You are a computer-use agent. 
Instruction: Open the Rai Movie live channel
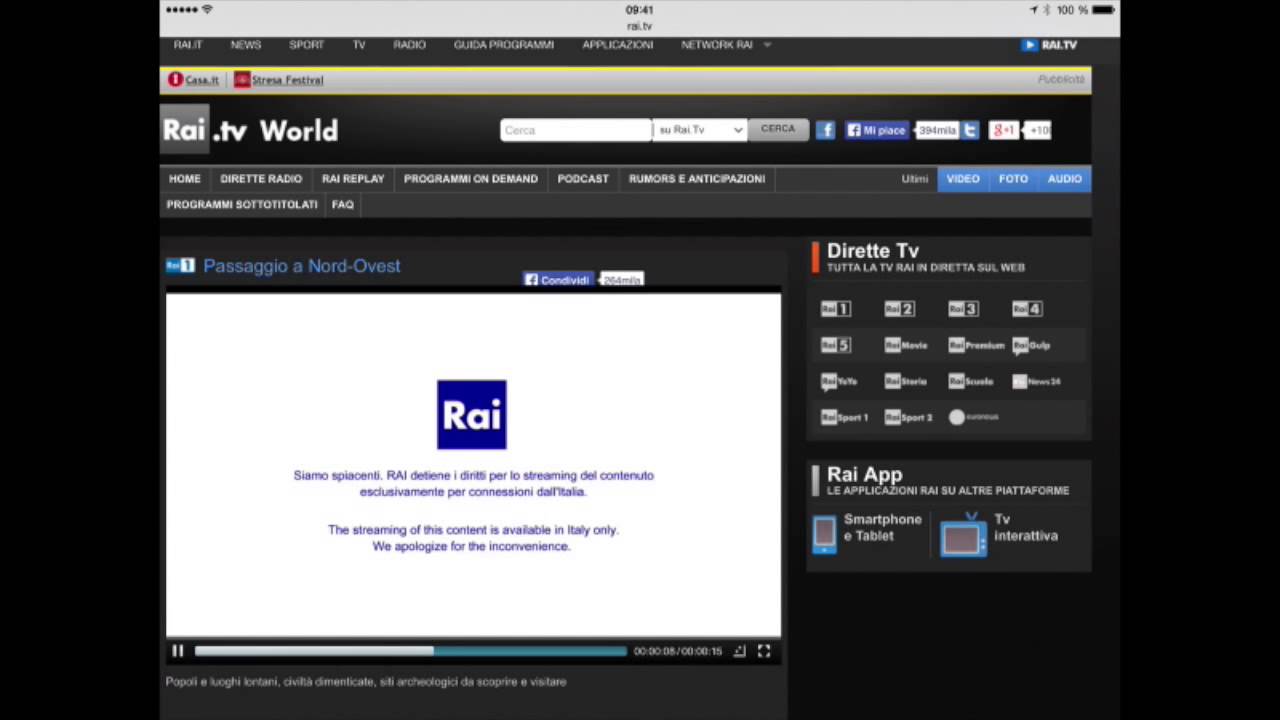pos(906,345)
